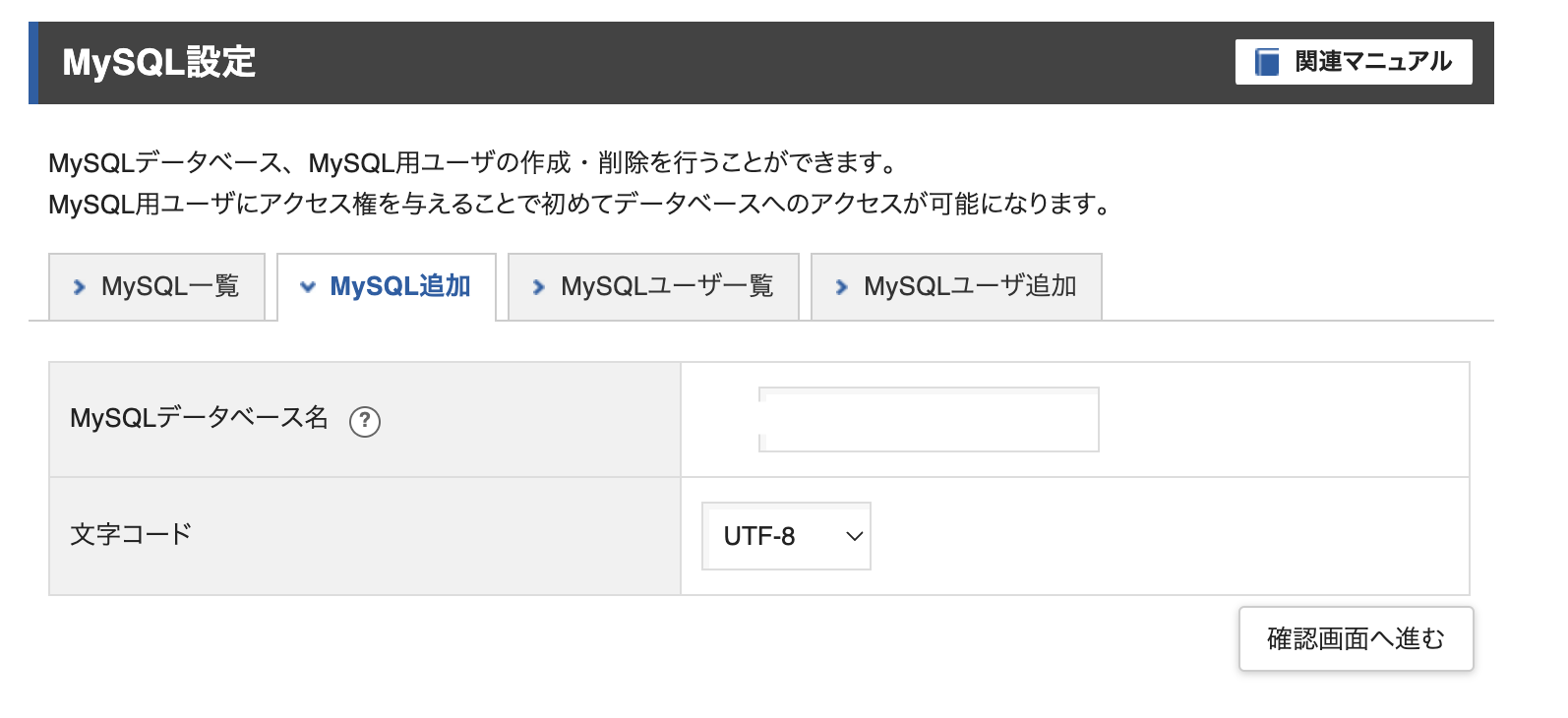Viewport: 1568px width, 718px height.
Task: Switch to the MySQL一覧 tab
Action: coord(157,286)
